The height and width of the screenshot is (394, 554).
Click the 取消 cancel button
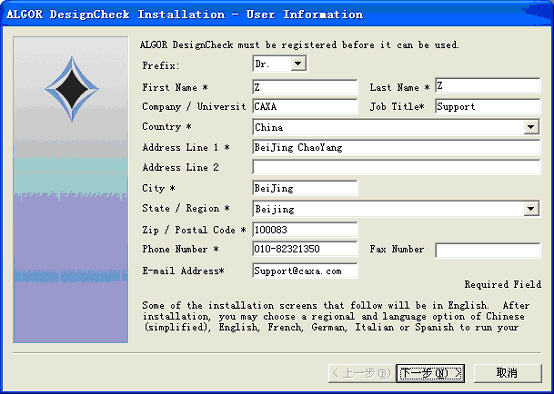pyautogui.click(x=507, y=373)
